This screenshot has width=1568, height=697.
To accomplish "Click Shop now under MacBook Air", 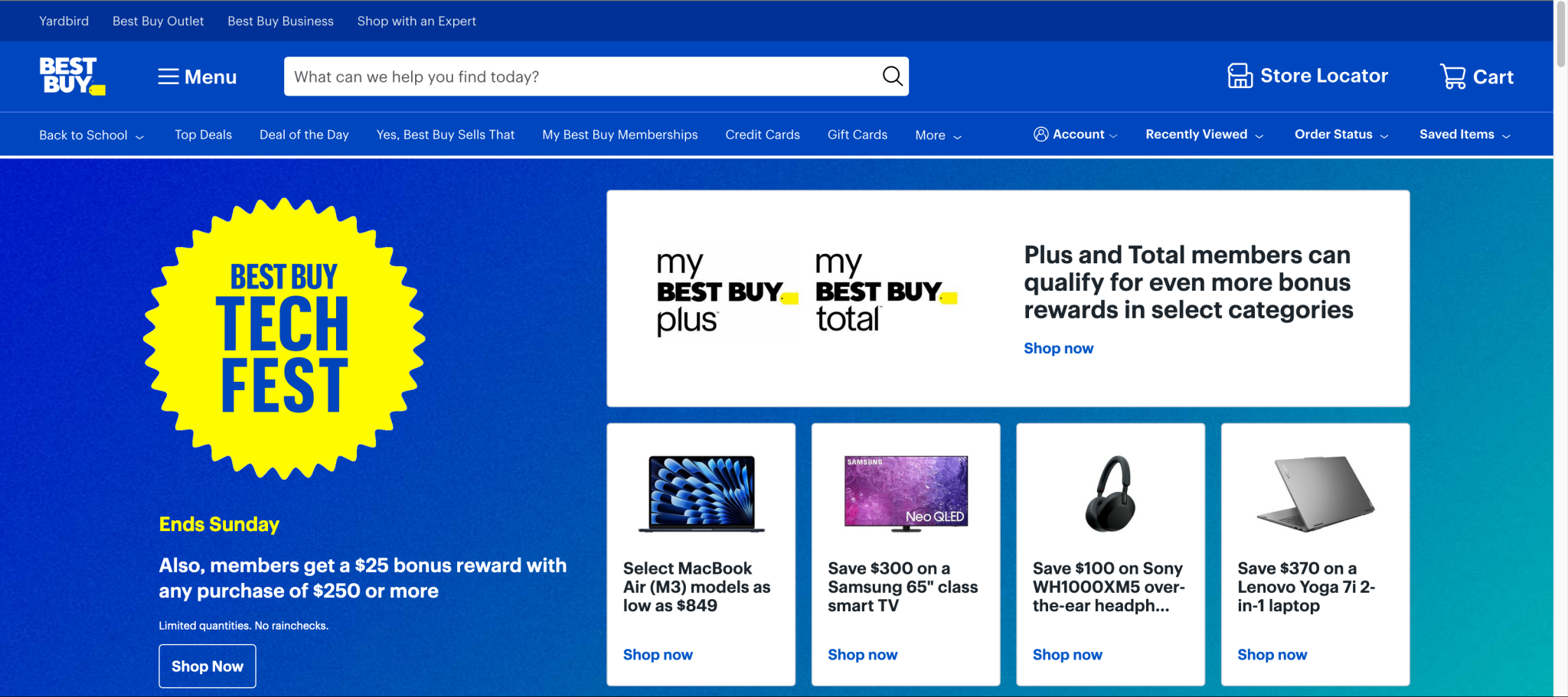I will pyautogui.click(x=658, y=655).
